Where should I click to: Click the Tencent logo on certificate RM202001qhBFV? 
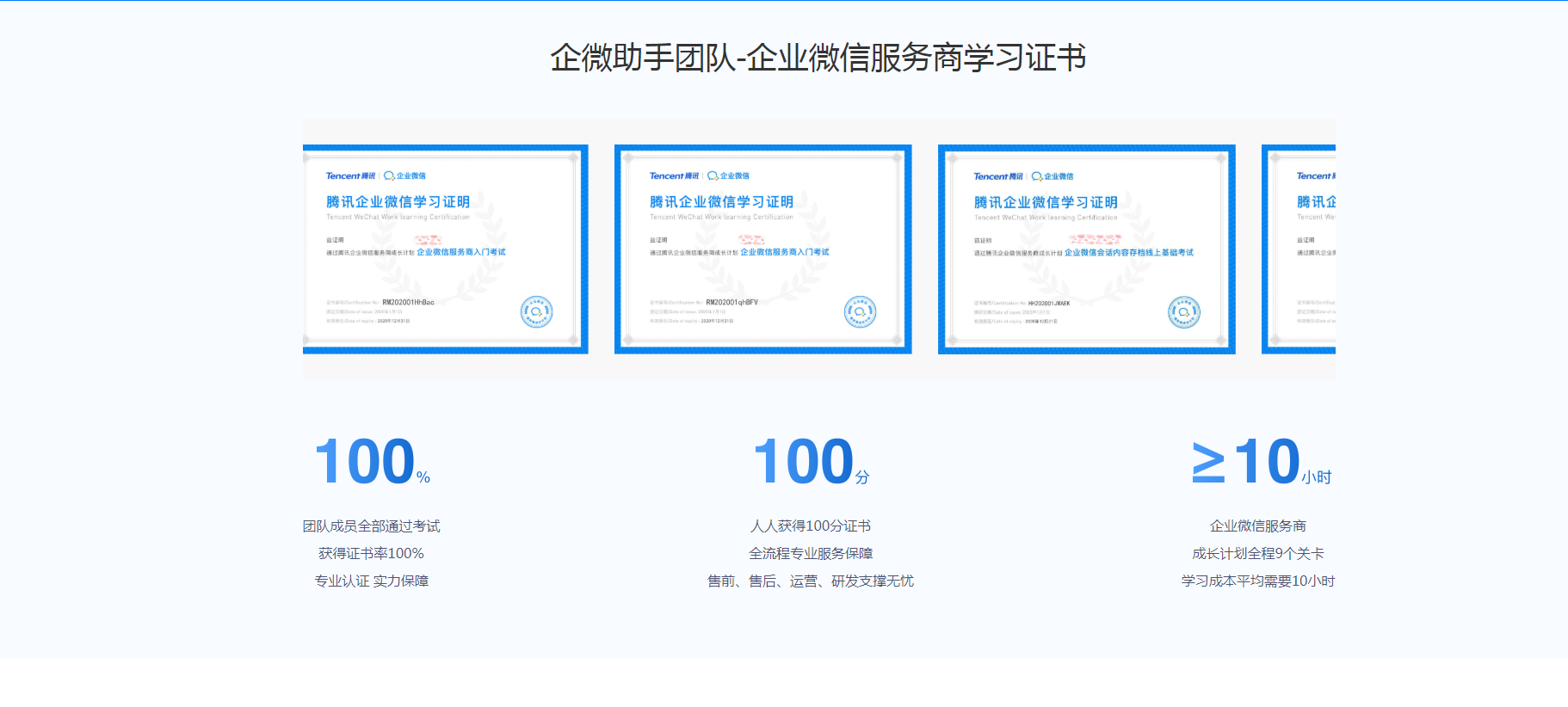point(674,175)
